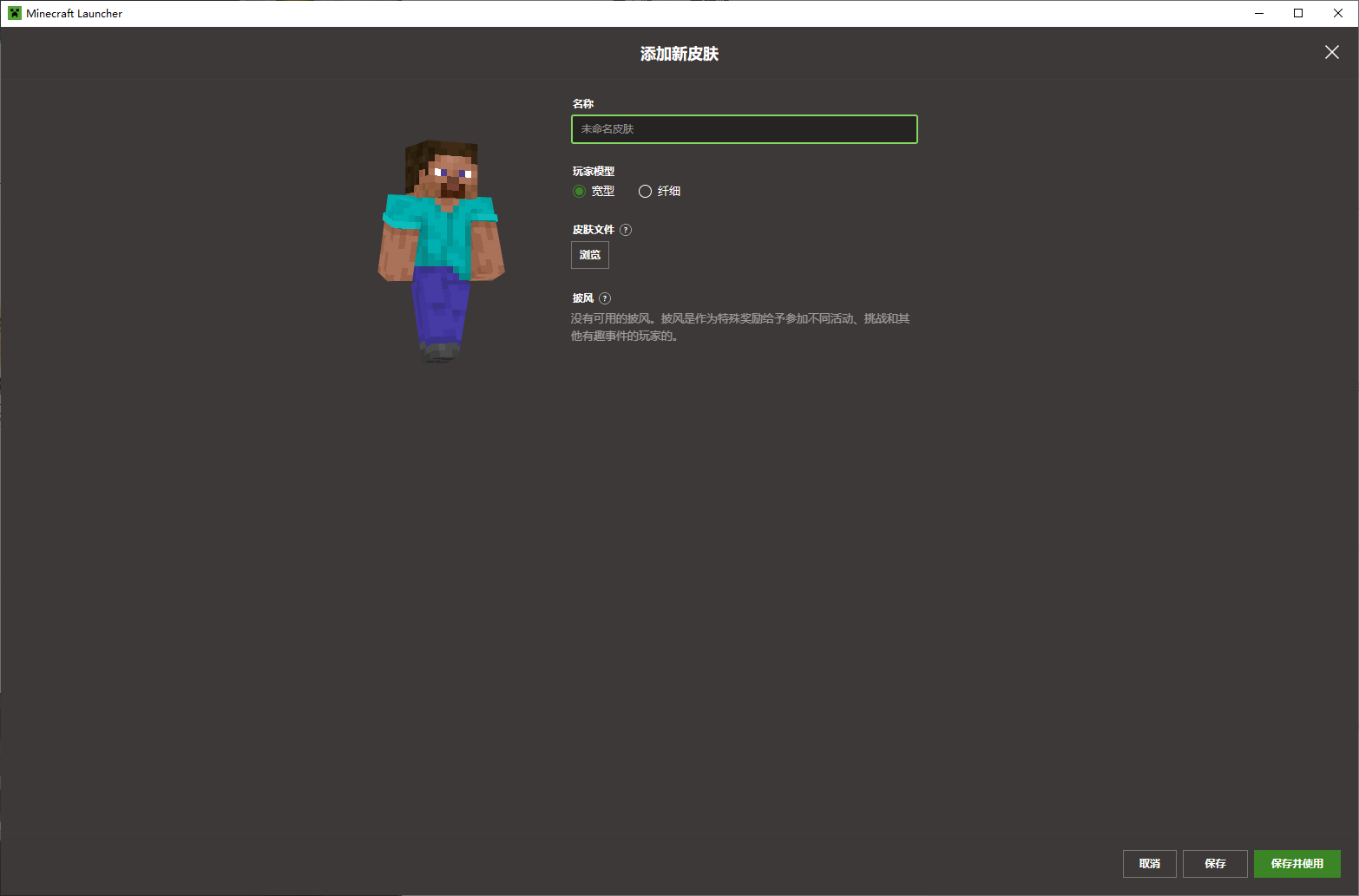Click the 名称 label
The height and width of the screenshot is (896, 1359).
click(583, 104)
